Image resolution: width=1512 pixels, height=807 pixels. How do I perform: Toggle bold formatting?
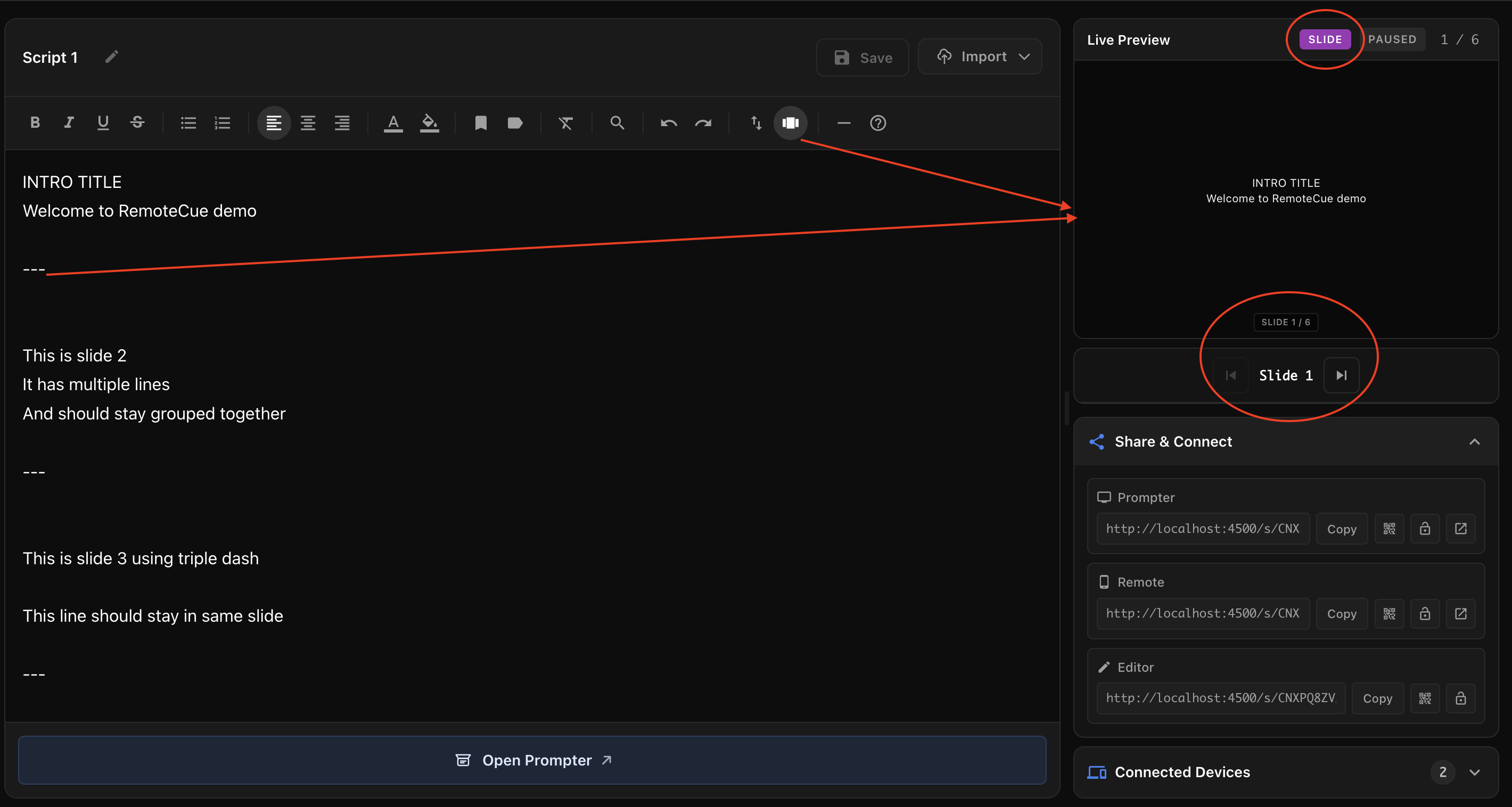click(x=35, y=122)
